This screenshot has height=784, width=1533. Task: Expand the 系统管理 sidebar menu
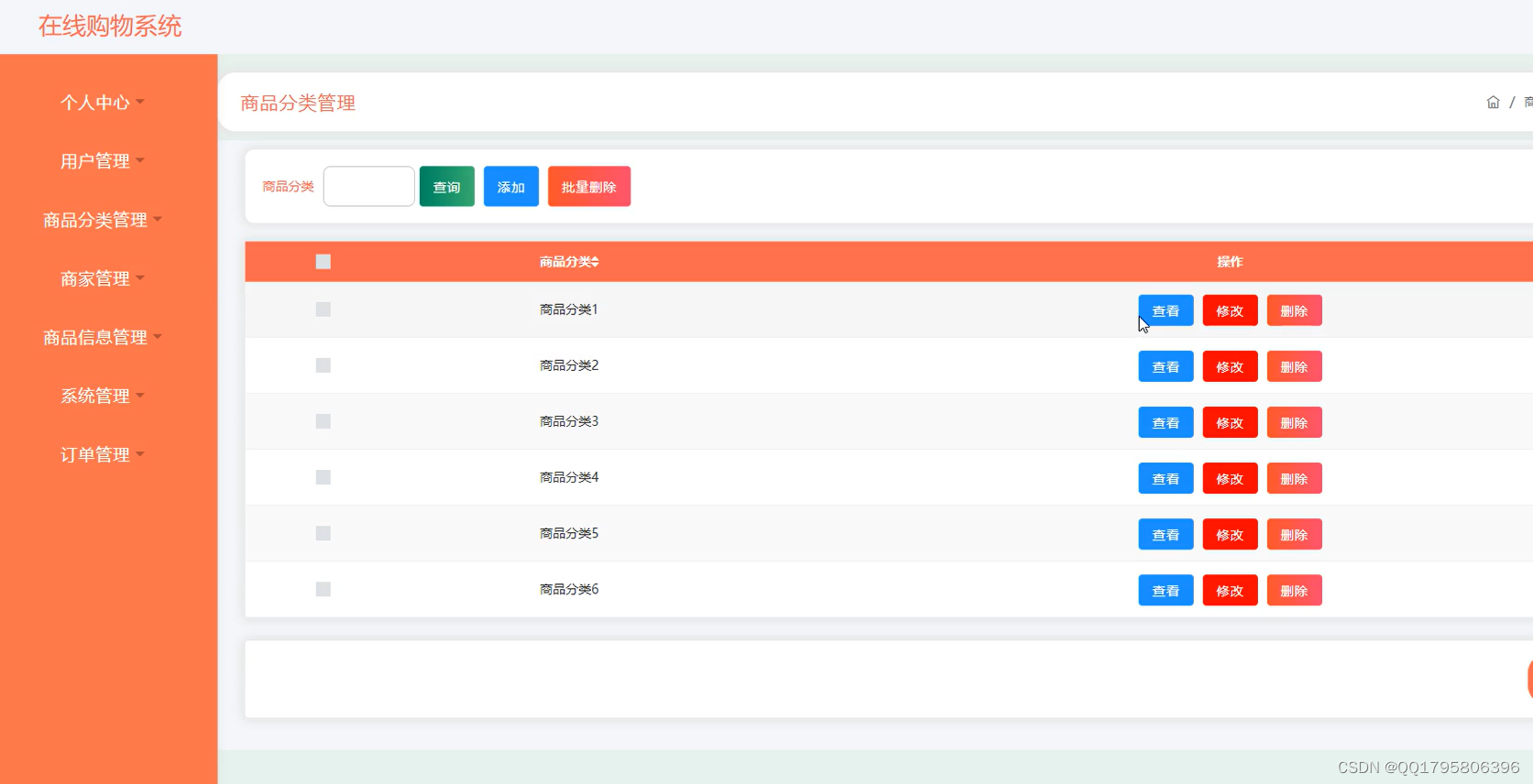(102, 396)
